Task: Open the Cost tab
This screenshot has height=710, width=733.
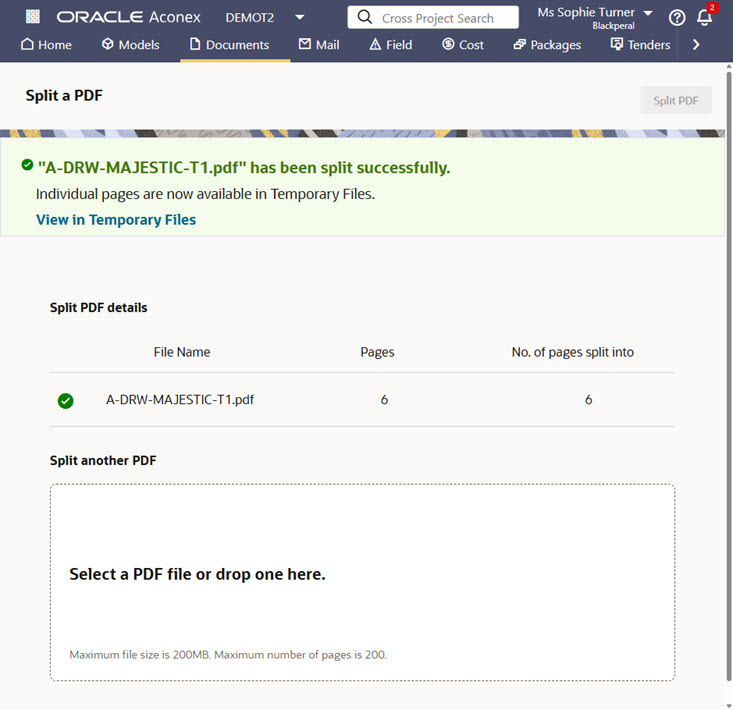Action: click(463, 45)
